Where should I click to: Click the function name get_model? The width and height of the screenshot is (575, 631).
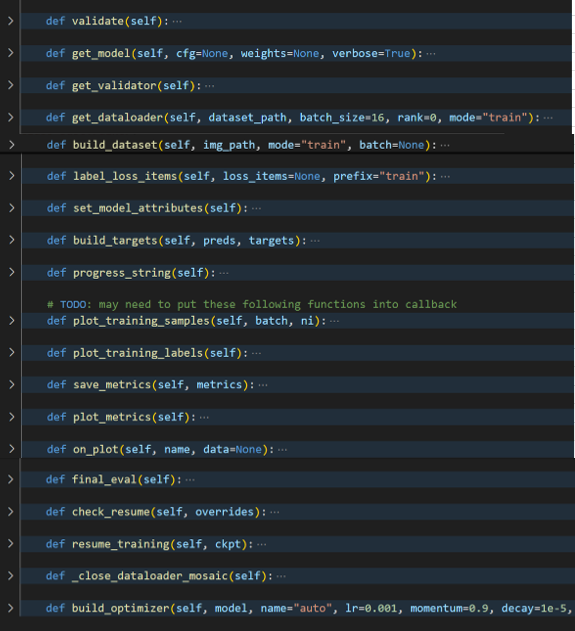pyautogui.click(x=101, y=53)
